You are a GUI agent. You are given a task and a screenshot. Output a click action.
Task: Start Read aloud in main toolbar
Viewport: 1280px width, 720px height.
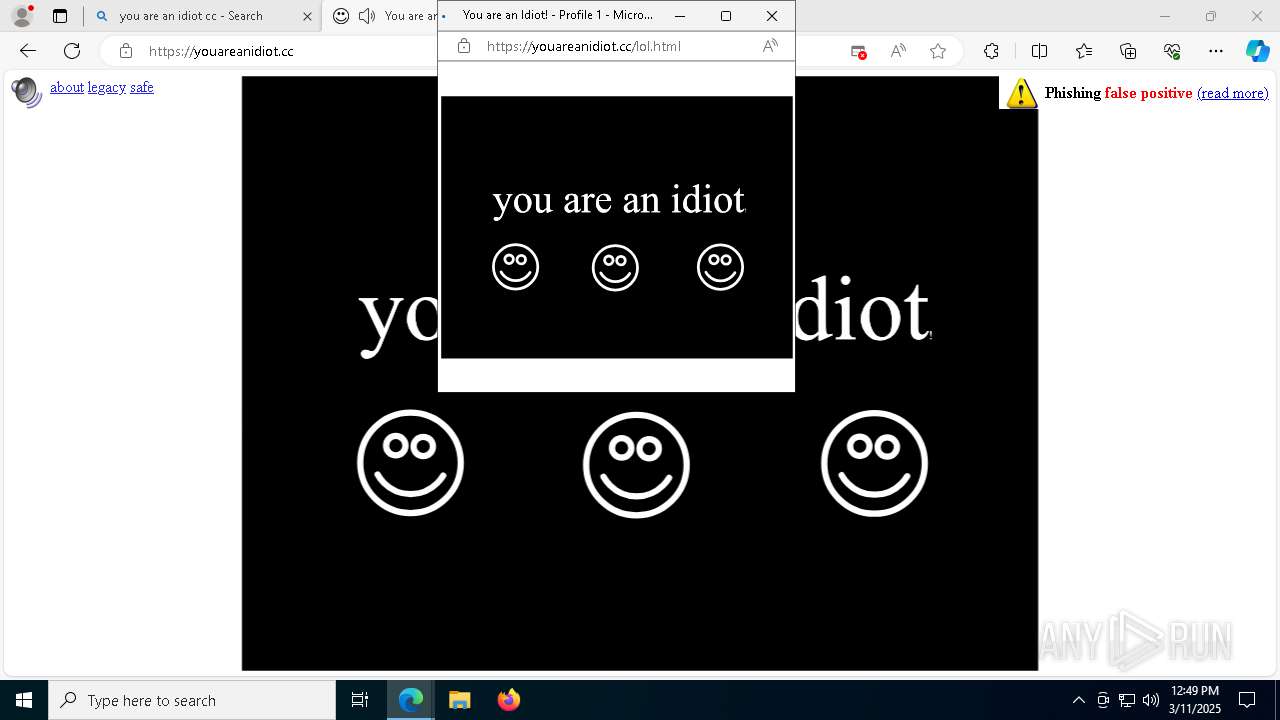pos(898,51)
